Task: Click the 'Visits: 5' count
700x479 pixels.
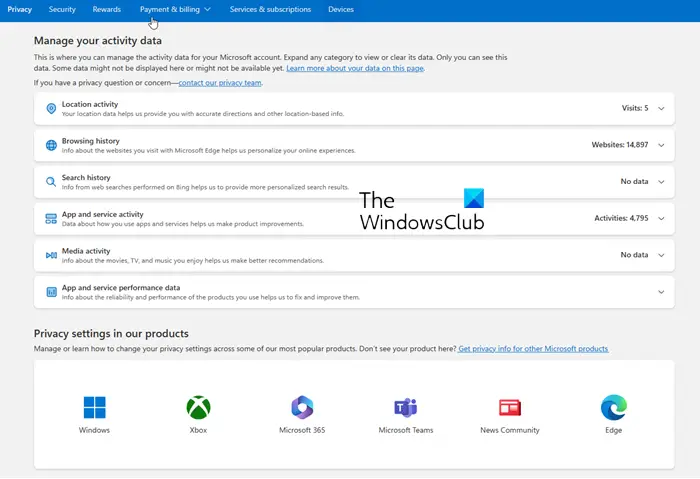Action: coord(635,108)
